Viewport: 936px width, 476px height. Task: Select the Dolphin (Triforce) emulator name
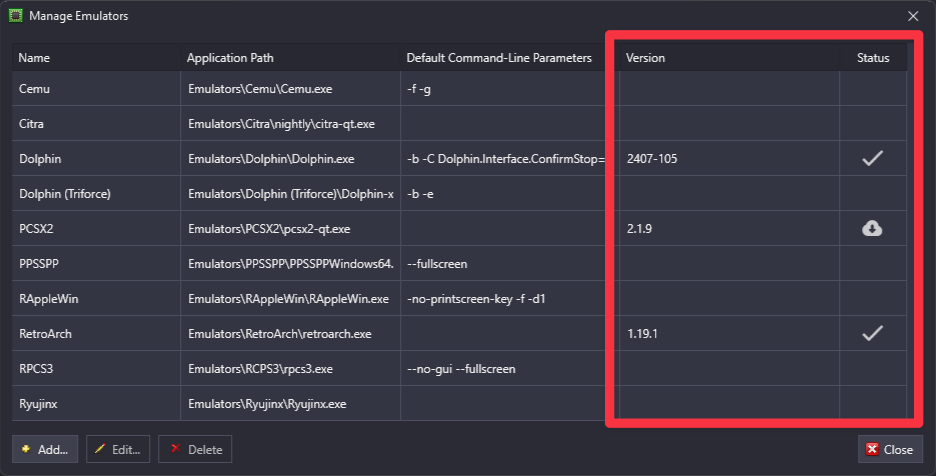[x=64, y=194]
